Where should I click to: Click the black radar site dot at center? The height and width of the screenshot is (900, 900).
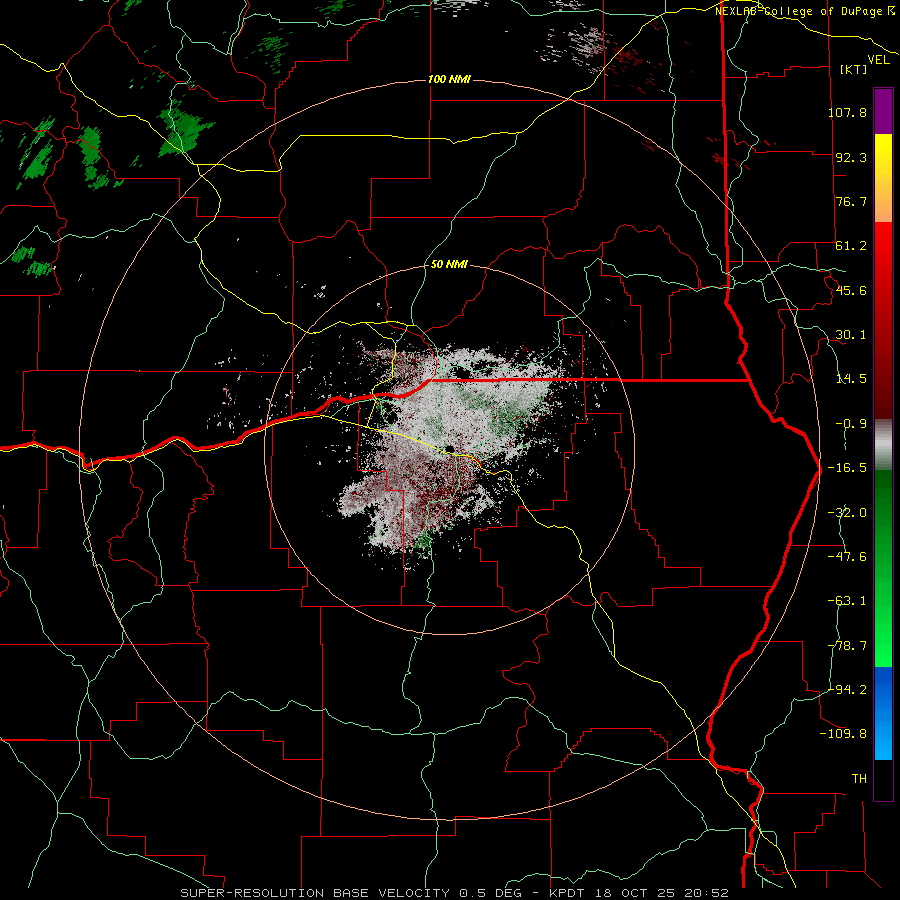pos(449,449)
